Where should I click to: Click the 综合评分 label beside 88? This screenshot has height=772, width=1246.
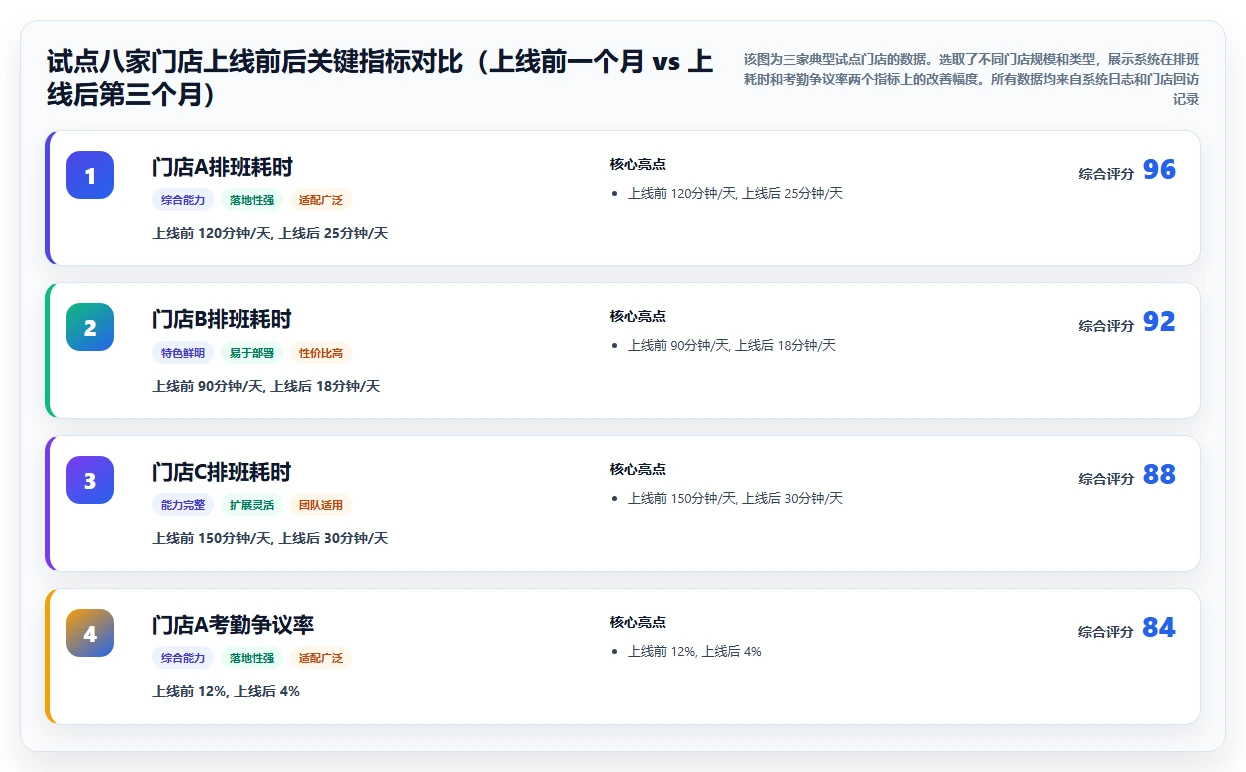coord(1106,479)
